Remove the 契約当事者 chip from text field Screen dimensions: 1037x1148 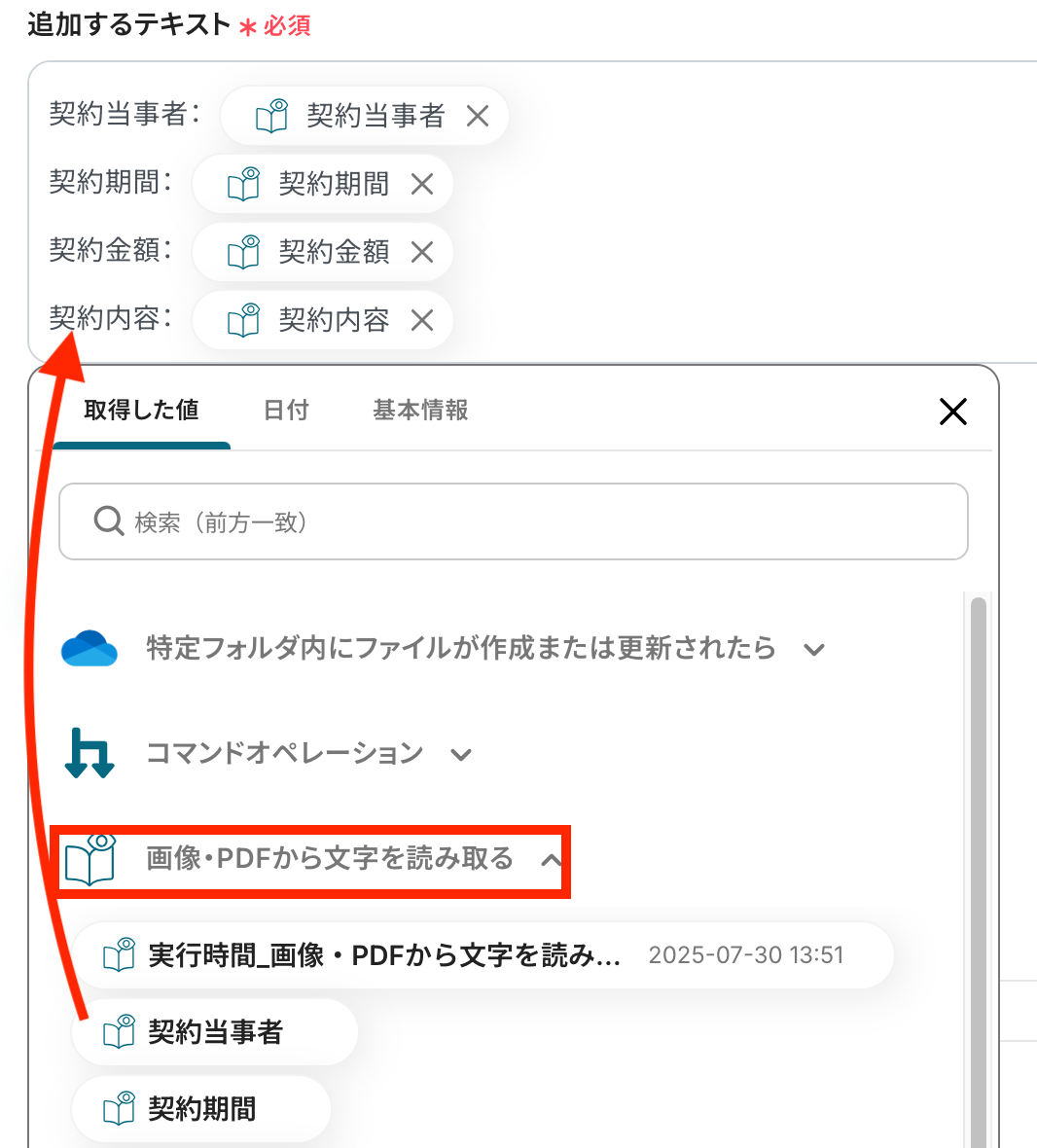point(478,116)
